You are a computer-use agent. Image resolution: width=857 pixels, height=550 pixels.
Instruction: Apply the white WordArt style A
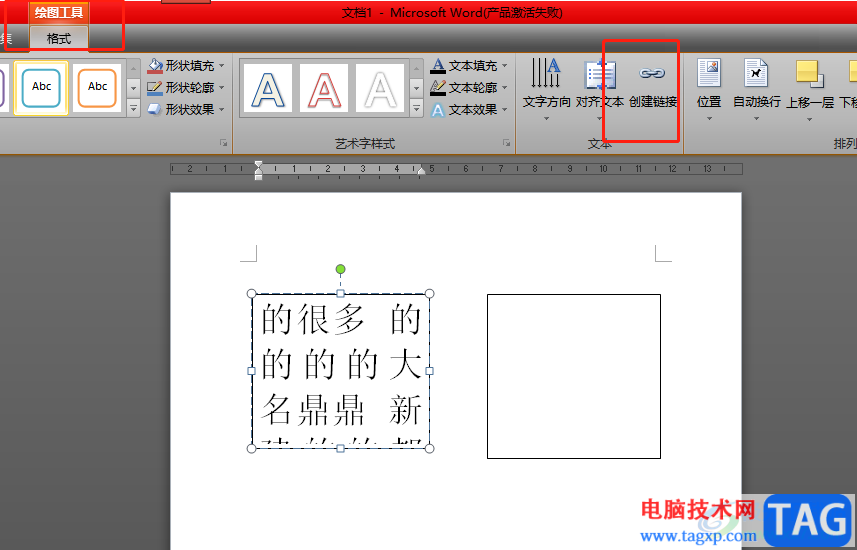pyautogui.click(x=380, y=88)
